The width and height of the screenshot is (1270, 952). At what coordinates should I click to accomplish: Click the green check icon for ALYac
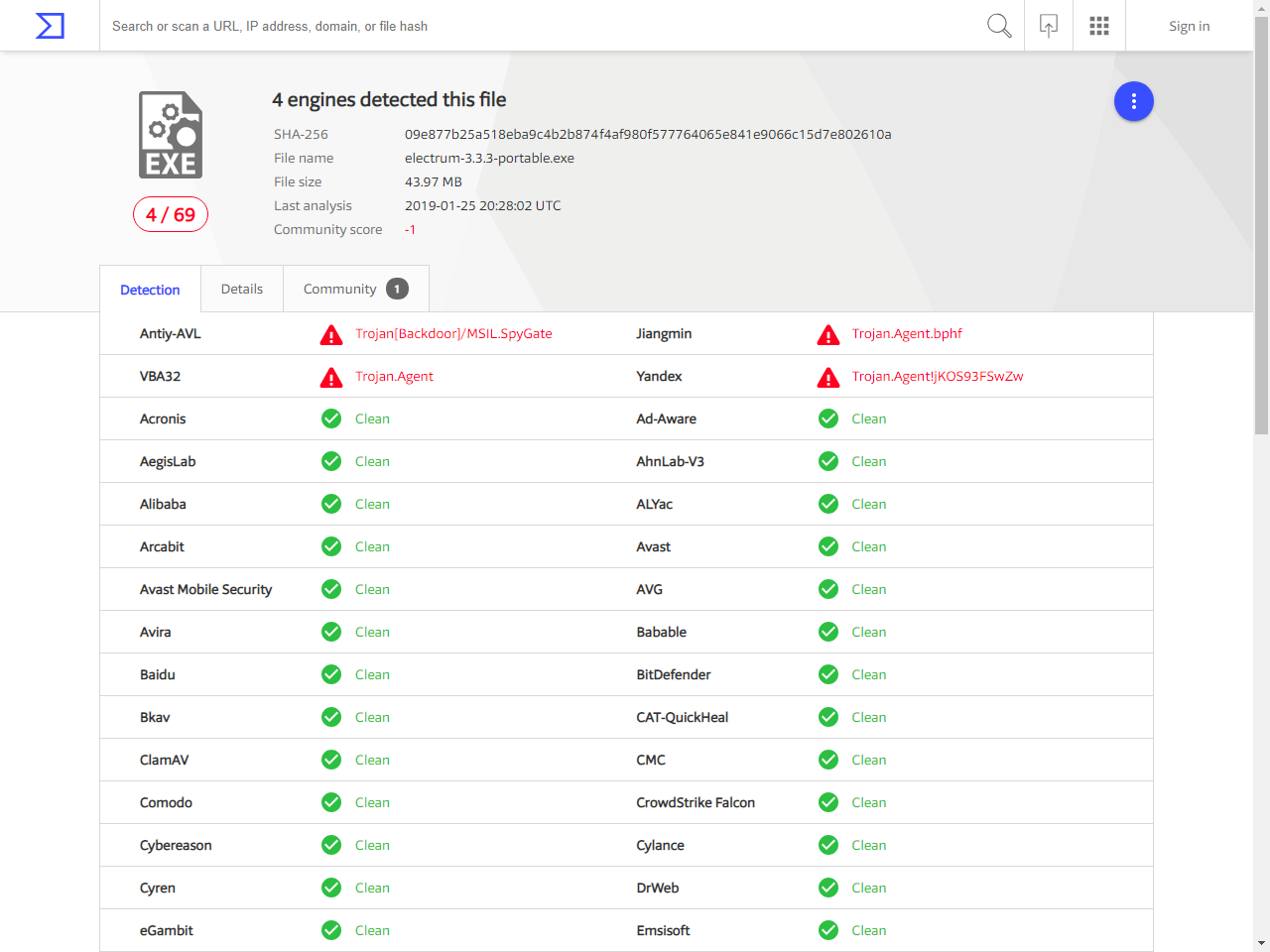[828, 504]
